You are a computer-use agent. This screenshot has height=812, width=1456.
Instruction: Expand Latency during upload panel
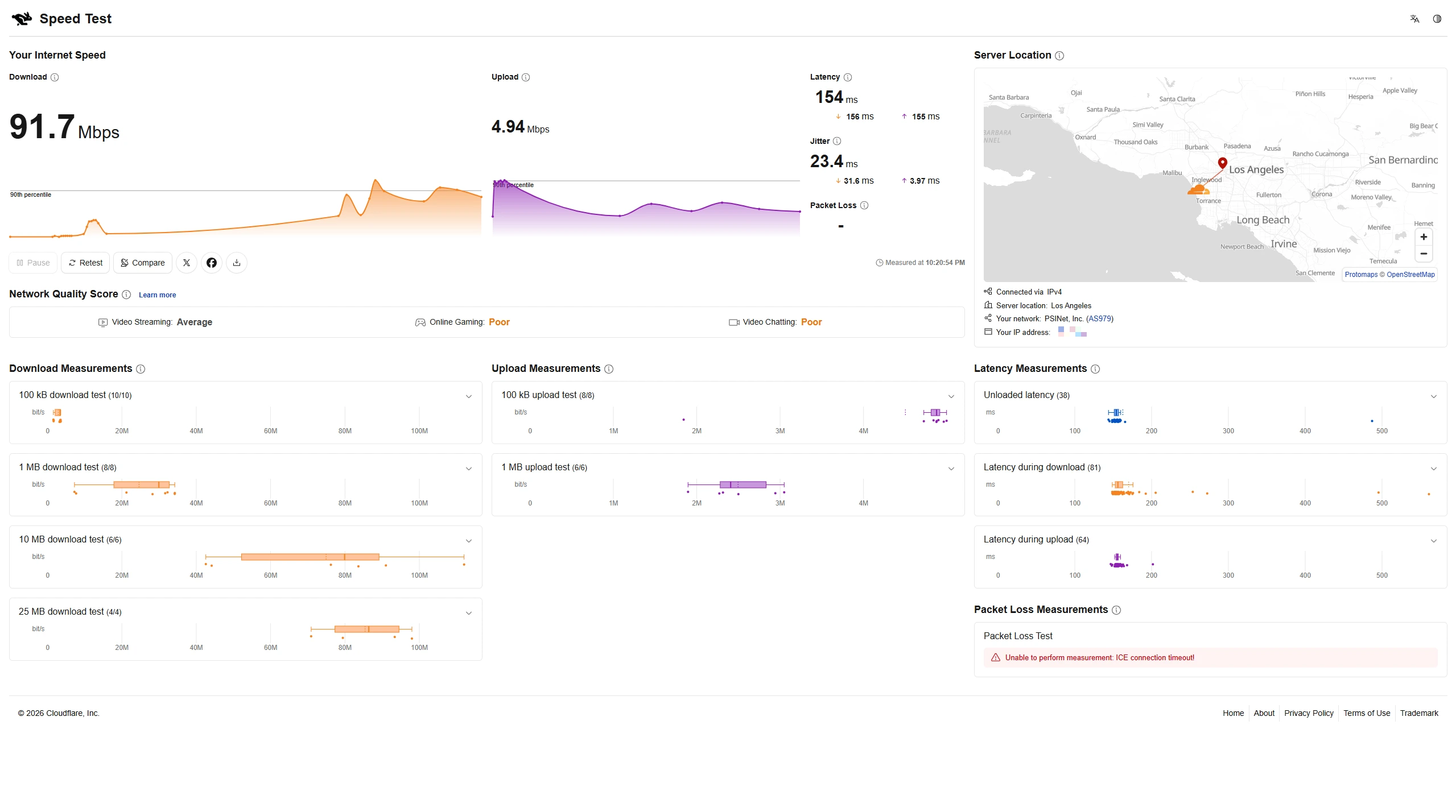coord(1434,541)
